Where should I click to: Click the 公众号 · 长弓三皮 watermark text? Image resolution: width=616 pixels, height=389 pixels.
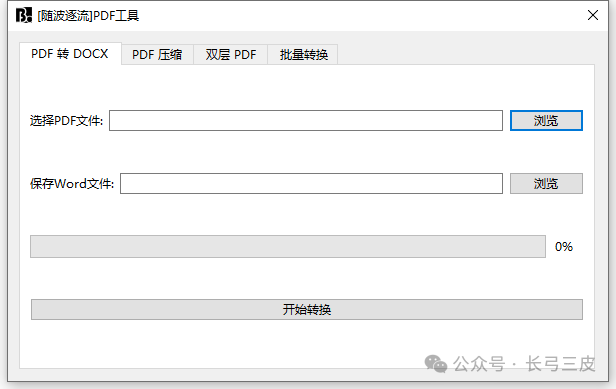click(524, 363)
